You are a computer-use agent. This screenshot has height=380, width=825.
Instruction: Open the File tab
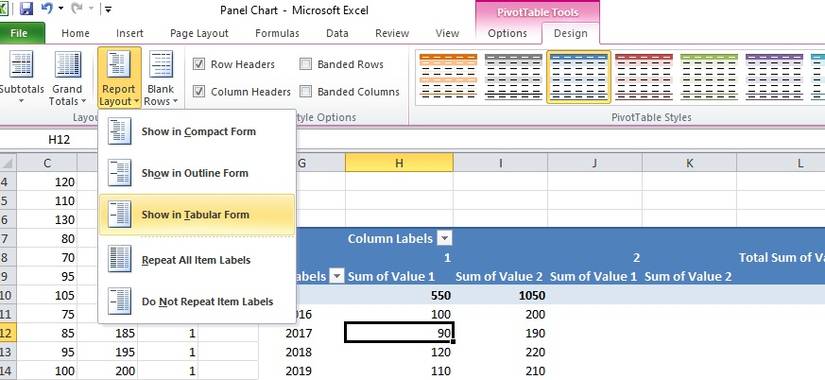pyautogui.click(x=19, y=33)
